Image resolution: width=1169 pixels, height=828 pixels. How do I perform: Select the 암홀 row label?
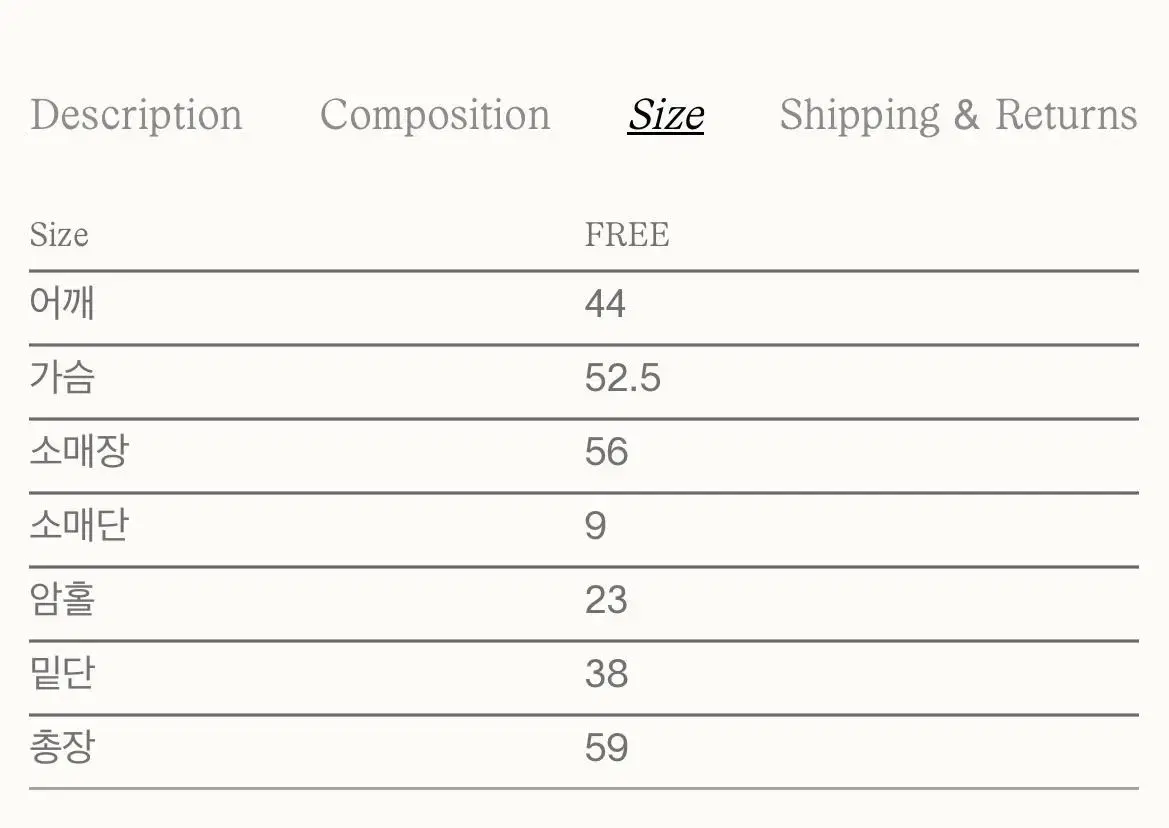click(x=62, y=598)
